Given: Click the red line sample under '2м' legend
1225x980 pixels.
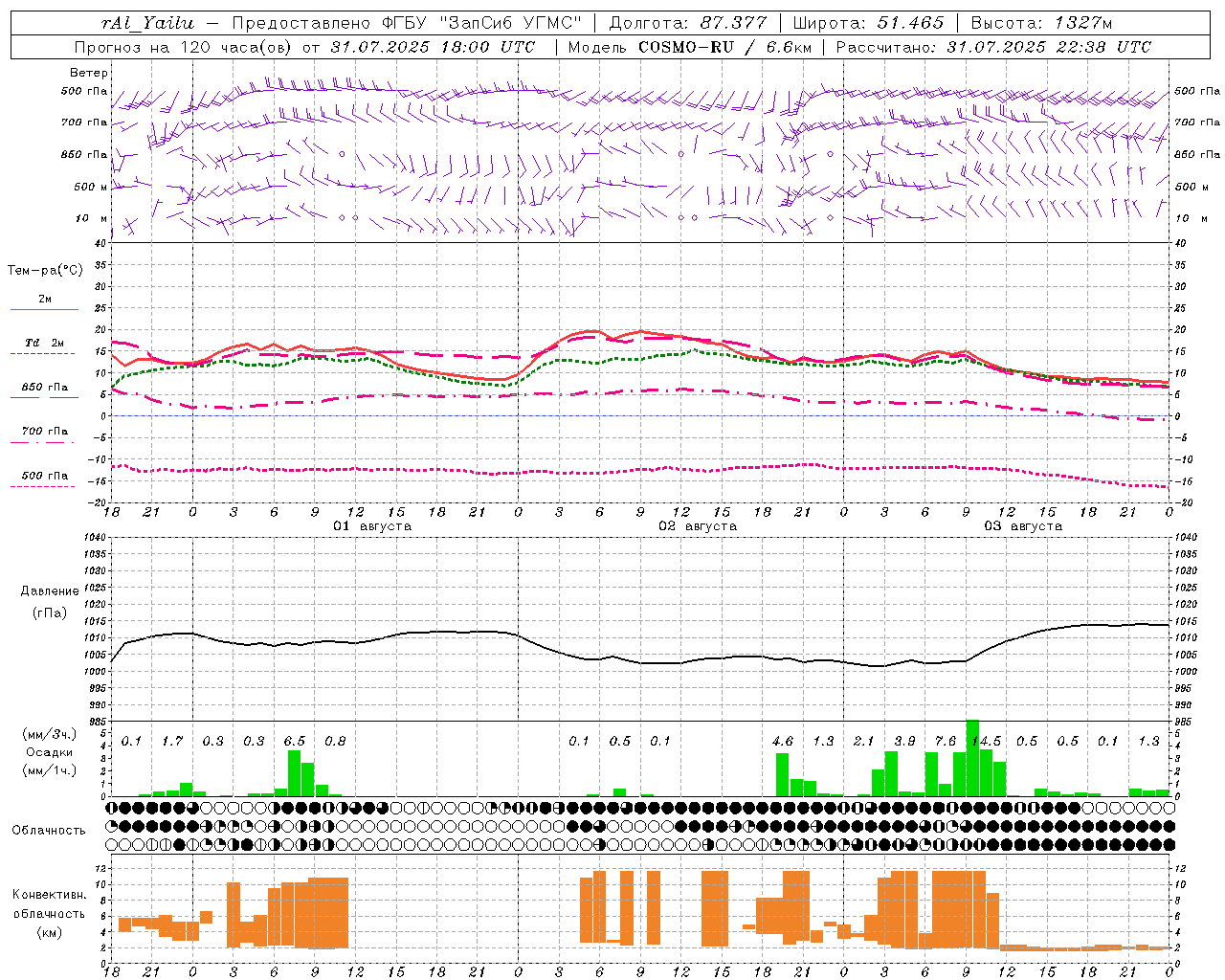Looking at the screenshot, I should point(45,309).
